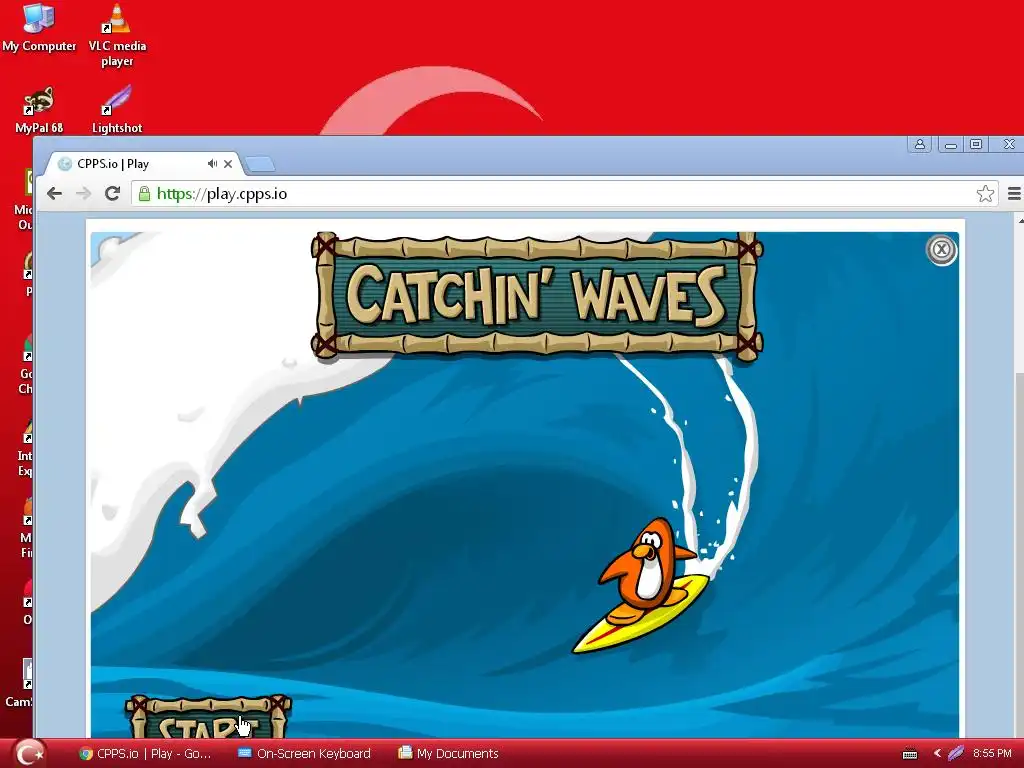1024x768 pixels.
Task: Switch to CPPS.io Chrome taskbar item
Action: (145, 753)
